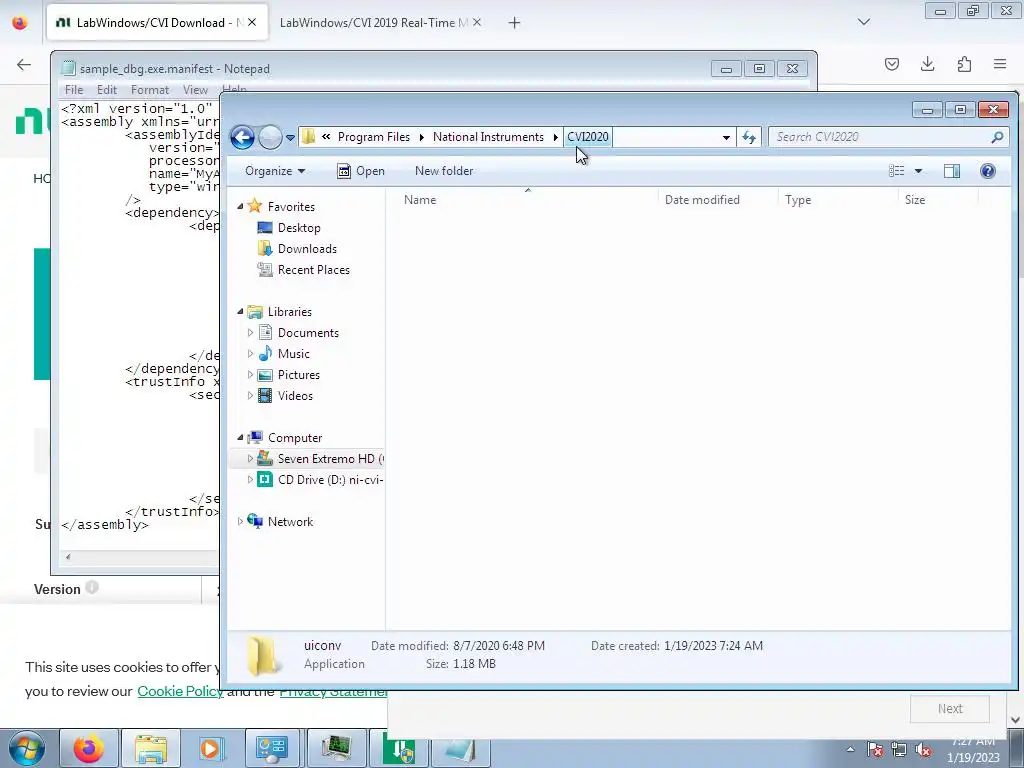Open Windows Explorer taskbar icon
Image resolution: width=1024 pixels, height=768 pixels.
[151, 748]
